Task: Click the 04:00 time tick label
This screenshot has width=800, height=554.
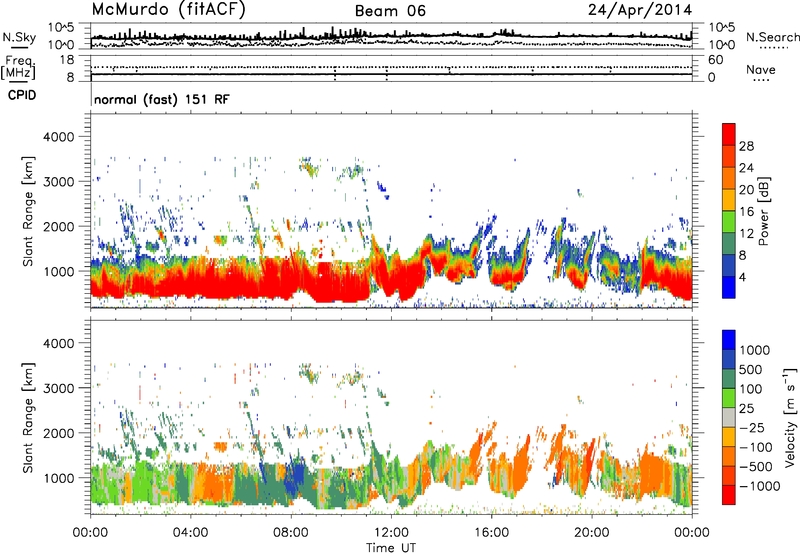Action: click(x=190, y=533)
